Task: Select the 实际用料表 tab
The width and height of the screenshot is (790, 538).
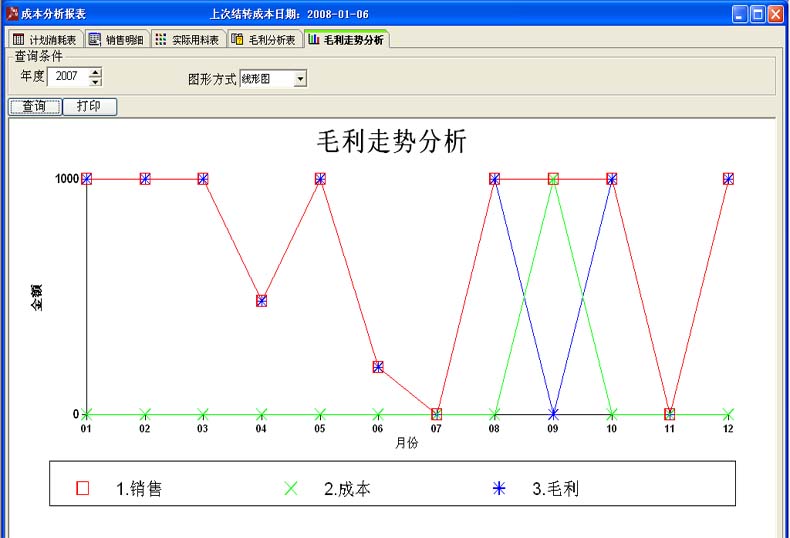Action: [188, 40]
